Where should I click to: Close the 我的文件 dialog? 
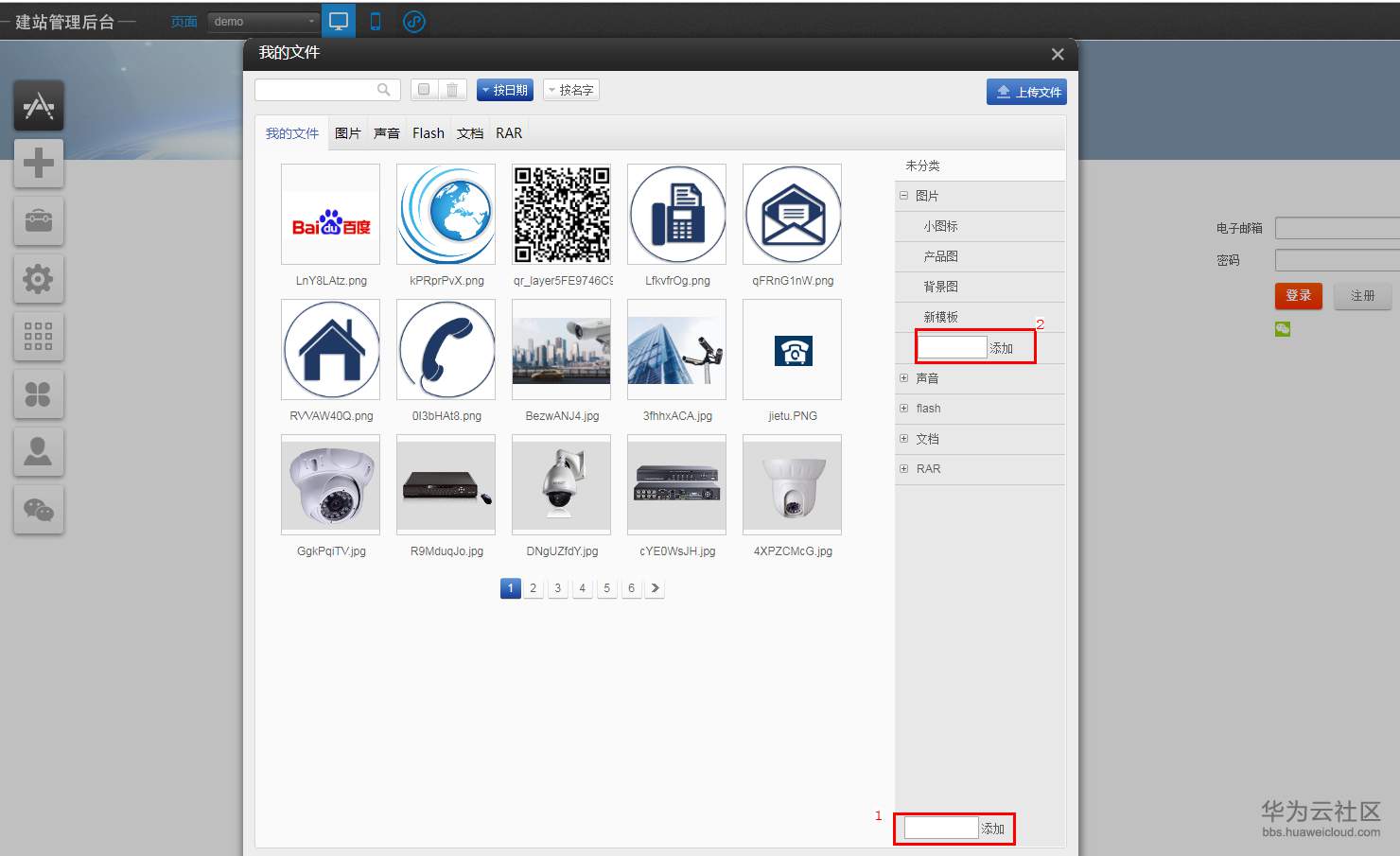coord(1058,54)
